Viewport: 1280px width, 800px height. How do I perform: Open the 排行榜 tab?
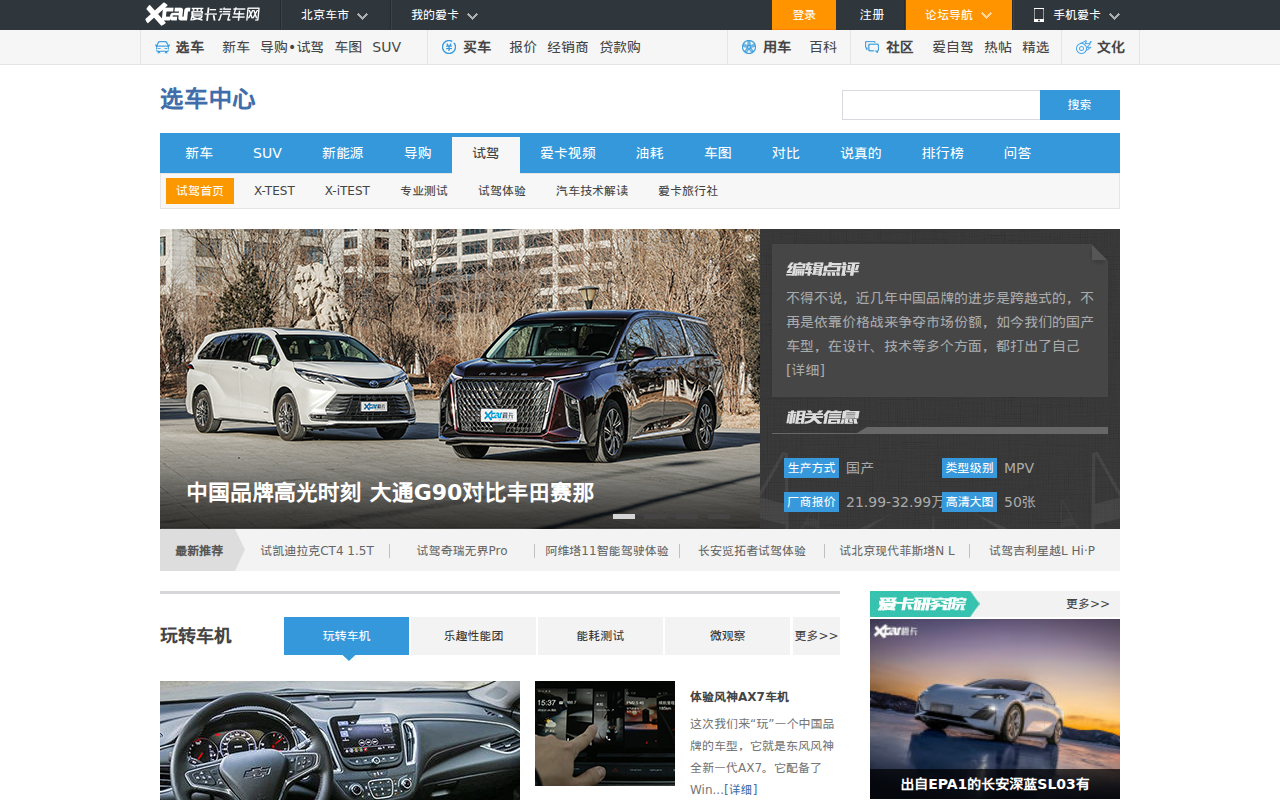coord(943,153)
